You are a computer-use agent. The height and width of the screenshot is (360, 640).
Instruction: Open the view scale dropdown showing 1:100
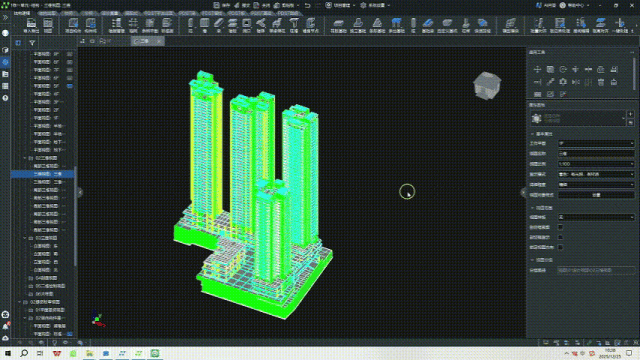(596, 164)
